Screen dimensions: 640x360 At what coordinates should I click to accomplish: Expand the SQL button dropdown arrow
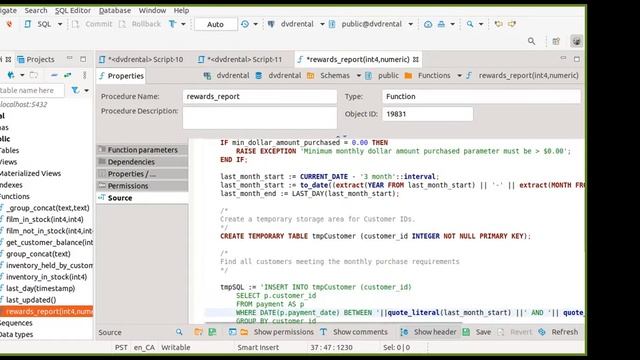(x=60, y=24)
